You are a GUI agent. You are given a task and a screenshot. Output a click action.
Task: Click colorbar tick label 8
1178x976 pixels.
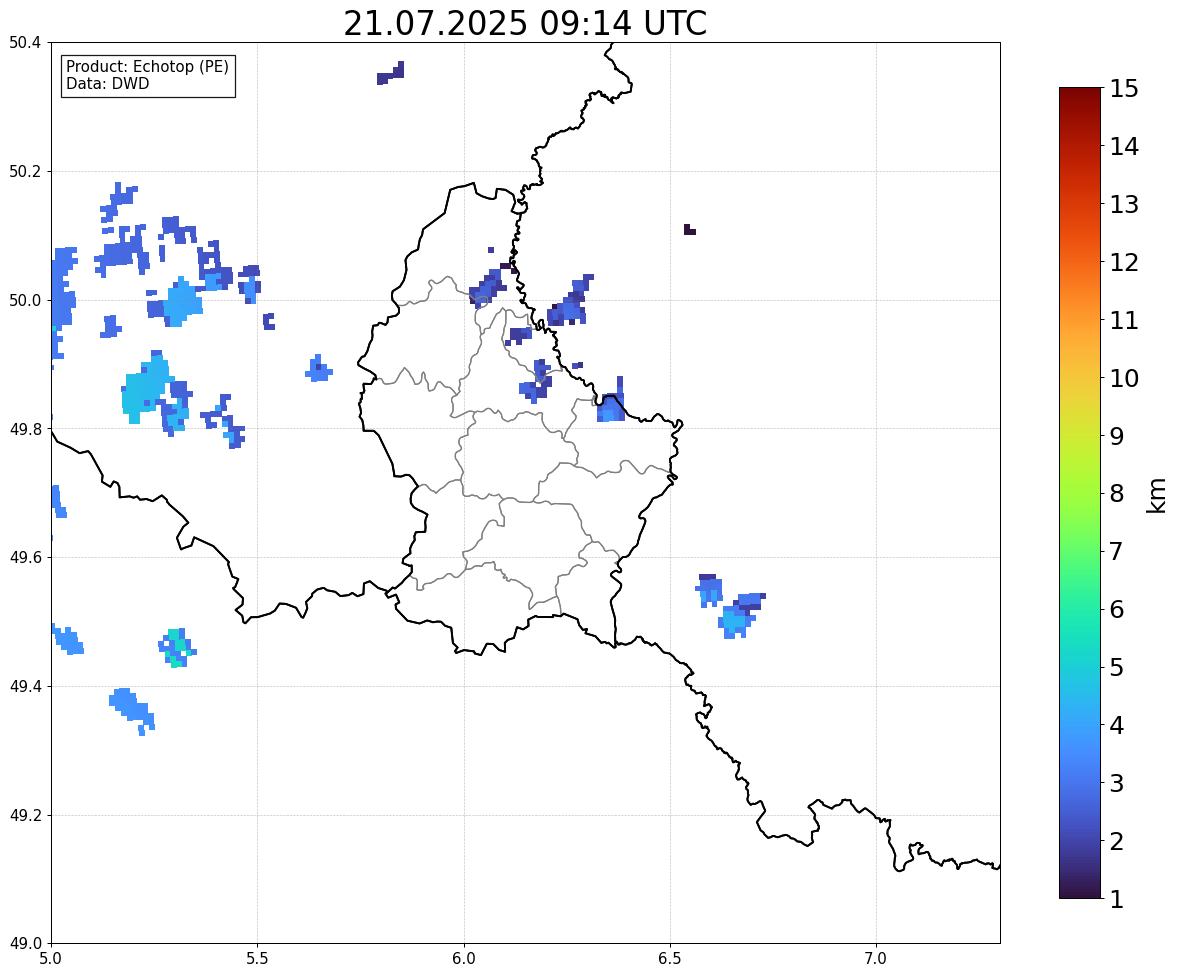1117,494
